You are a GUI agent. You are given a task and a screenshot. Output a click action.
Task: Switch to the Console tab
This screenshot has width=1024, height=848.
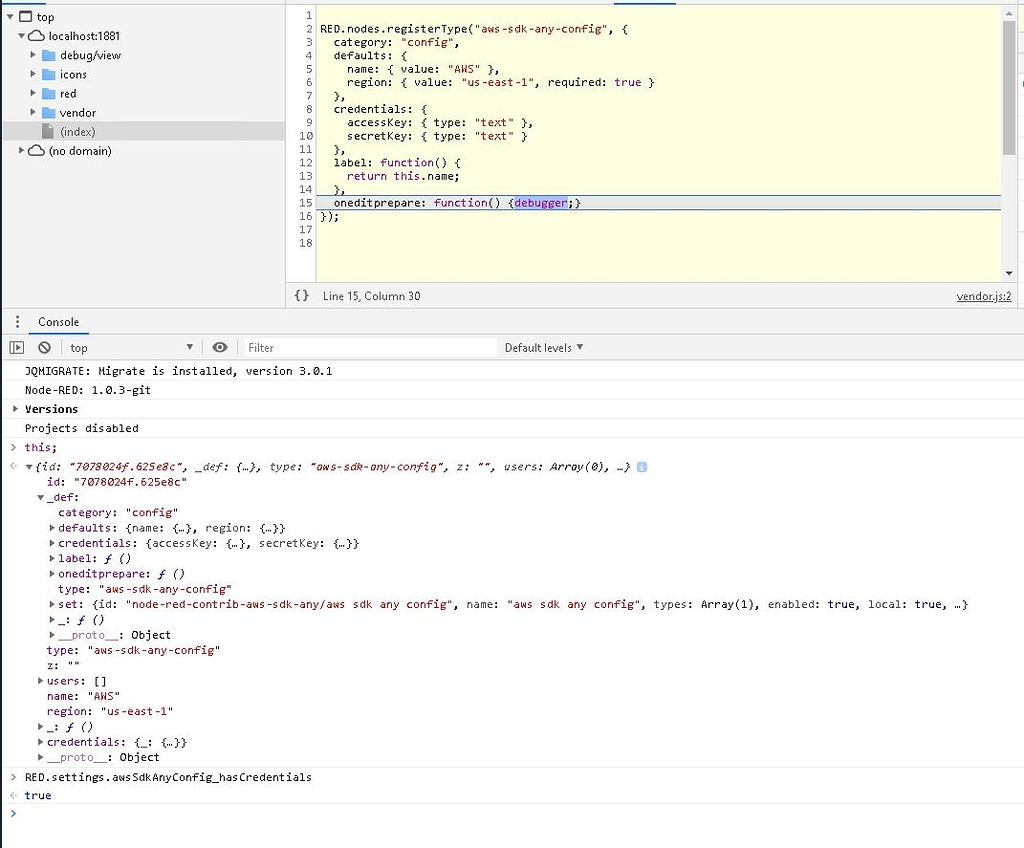click(58, 322)
